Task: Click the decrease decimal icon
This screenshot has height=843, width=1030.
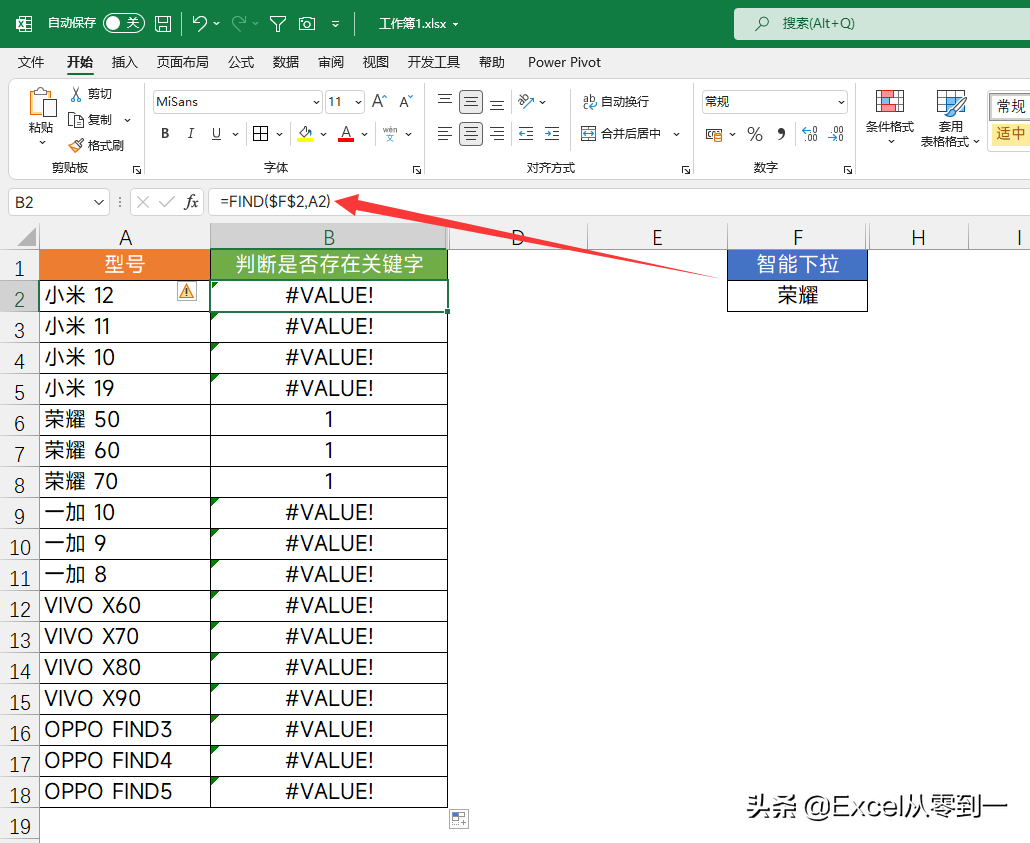Action: point(836,134)
